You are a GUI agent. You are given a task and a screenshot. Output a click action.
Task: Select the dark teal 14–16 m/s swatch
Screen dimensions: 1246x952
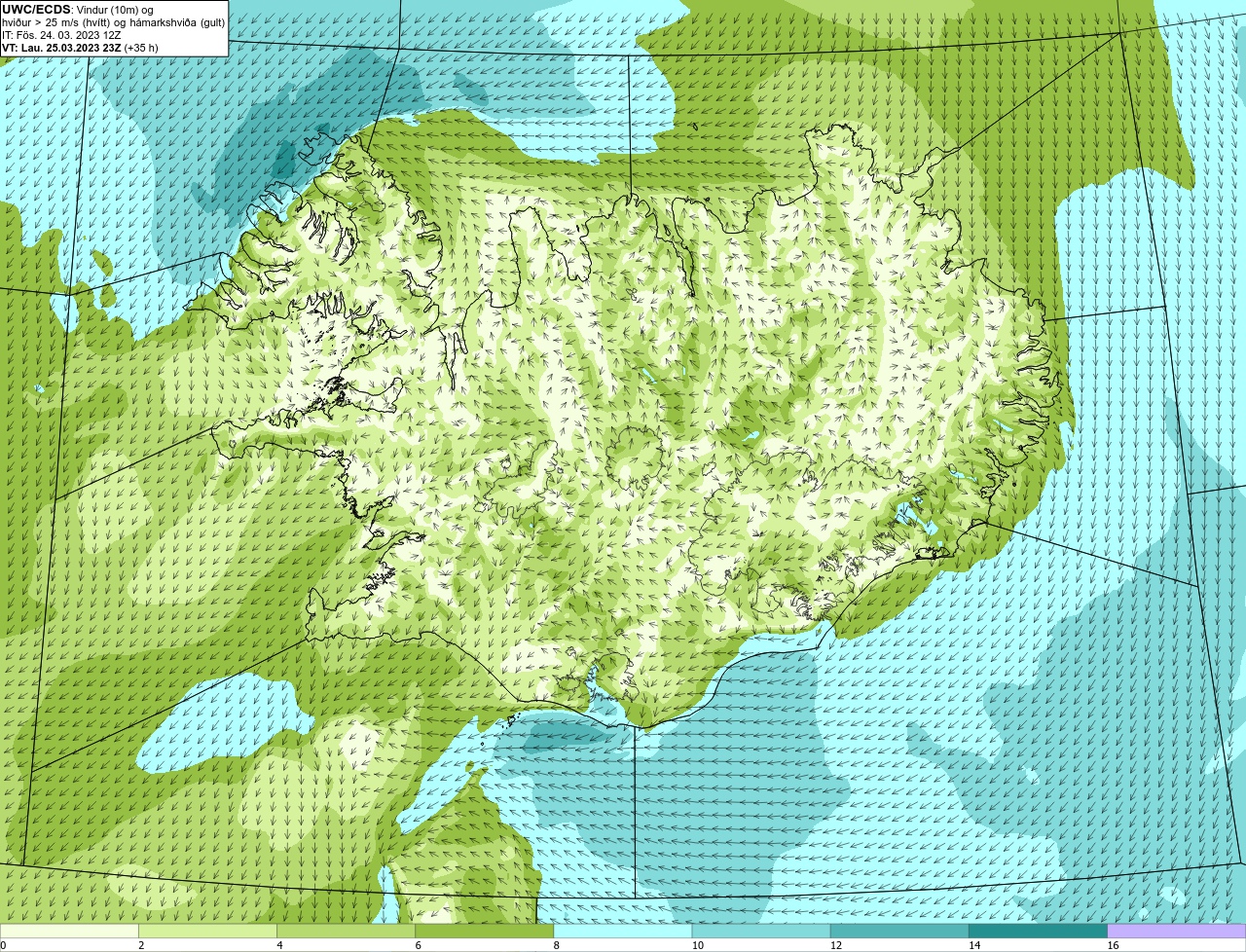pos(1038,932)
